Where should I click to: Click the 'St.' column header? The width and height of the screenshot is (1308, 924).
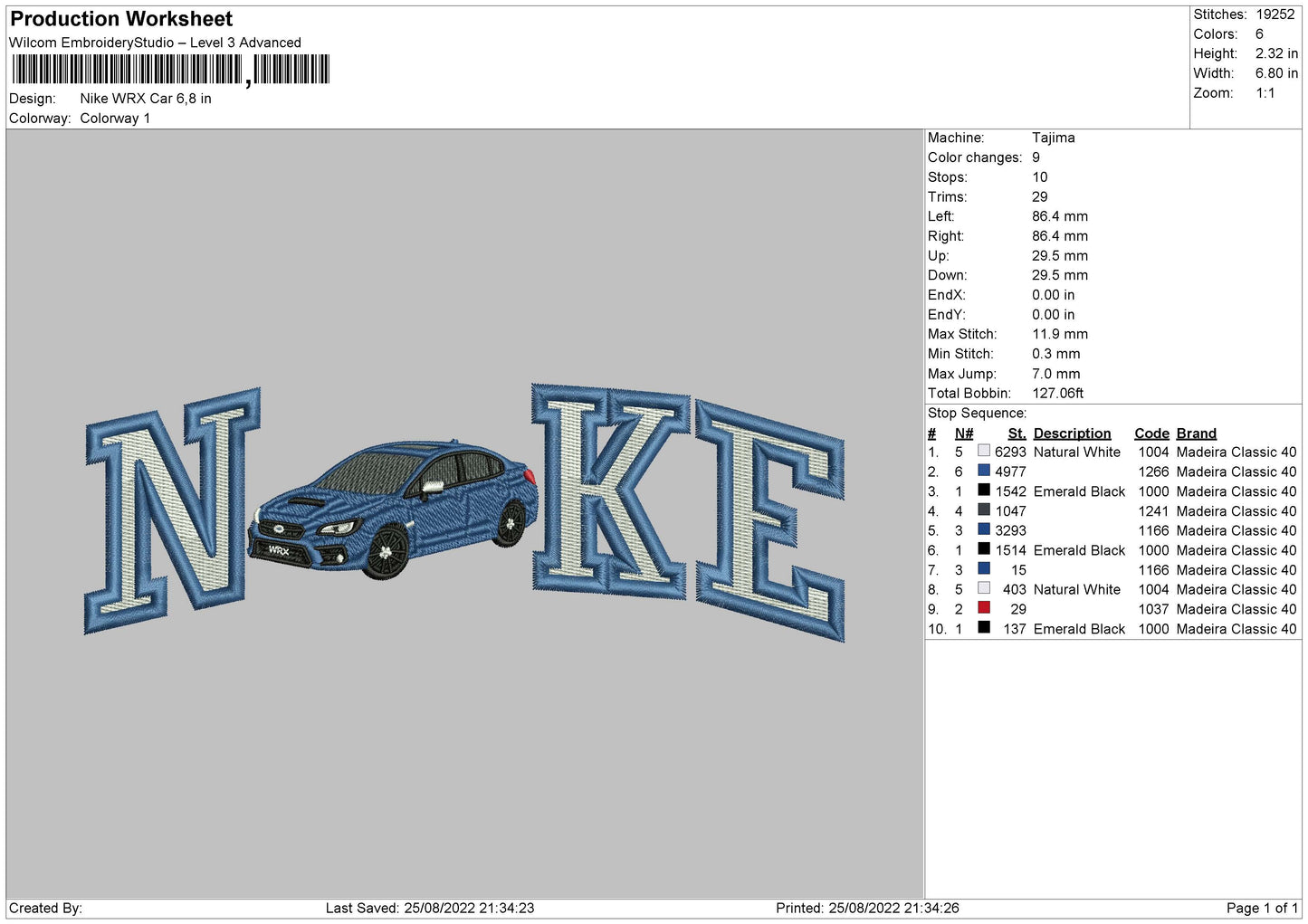(x=1017, y=433)
